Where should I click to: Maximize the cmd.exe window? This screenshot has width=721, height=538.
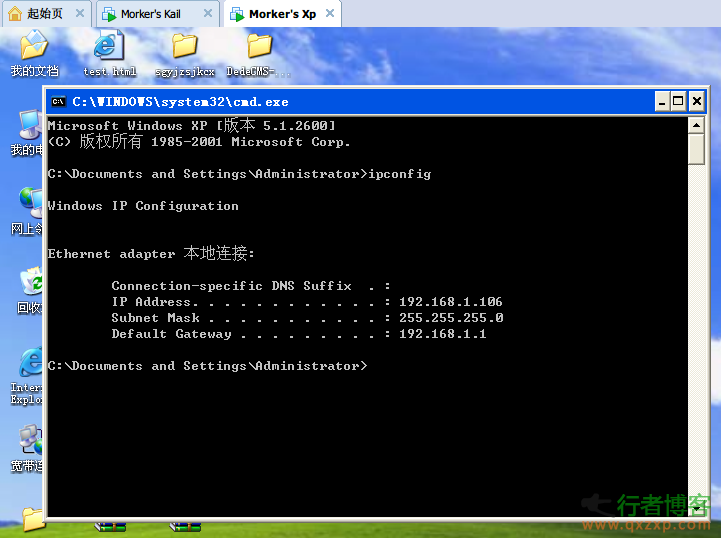coord(678,102)
